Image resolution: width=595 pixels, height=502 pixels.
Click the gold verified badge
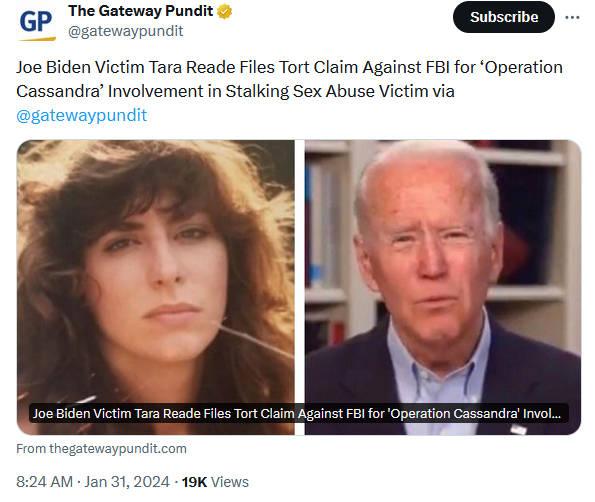[225, 11]
